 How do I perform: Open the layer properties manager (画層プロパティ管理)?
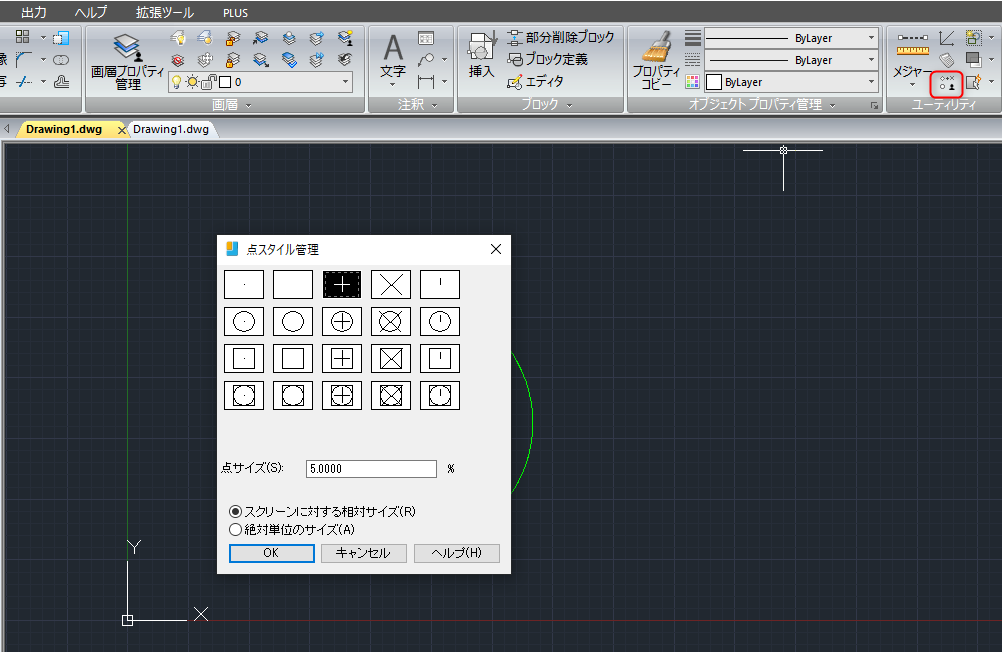pyautogui.click(x=127, y=62)
